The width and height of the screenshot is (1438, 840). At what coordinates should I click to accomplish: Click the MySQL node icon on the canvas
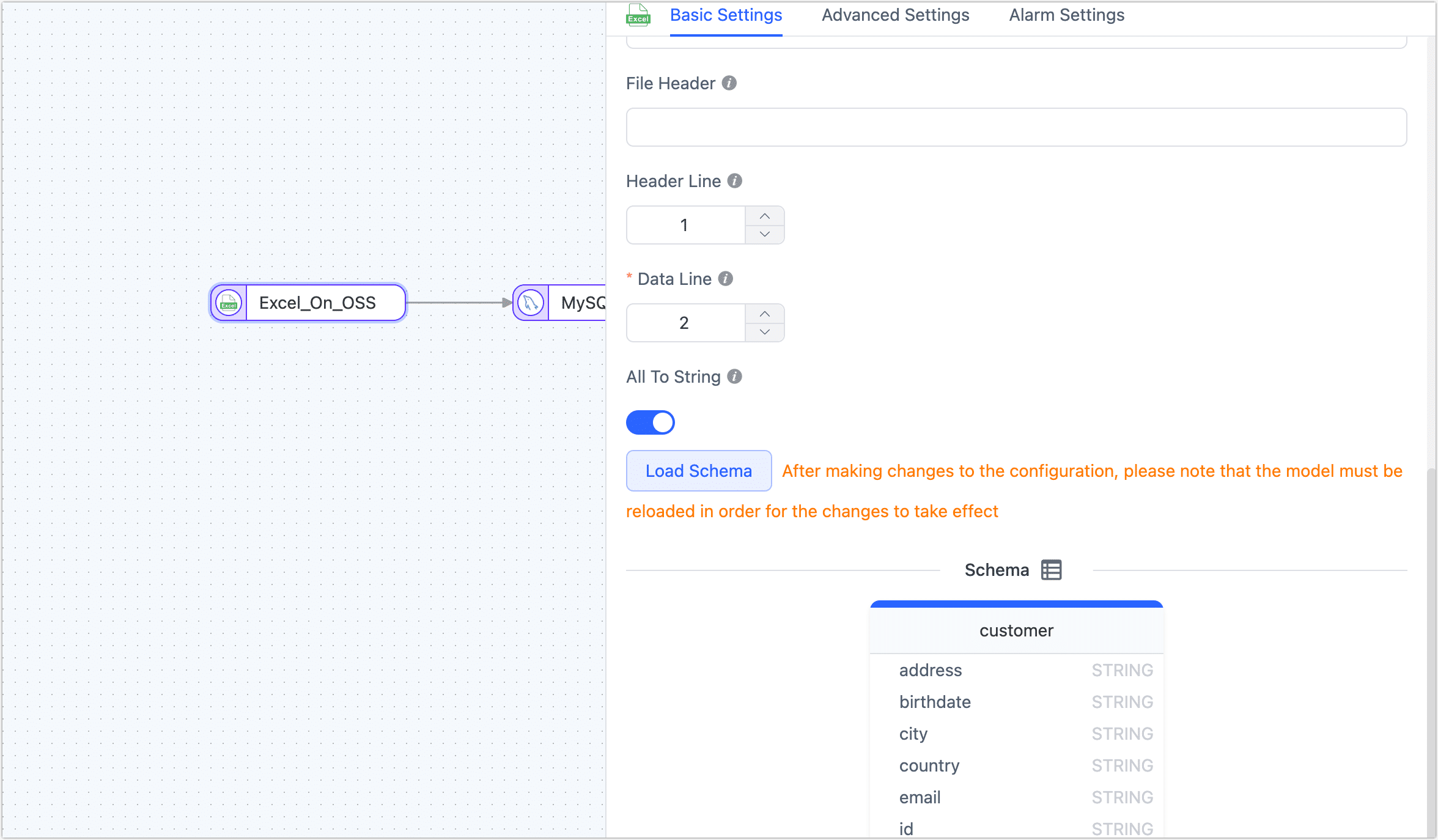[529, 303]
